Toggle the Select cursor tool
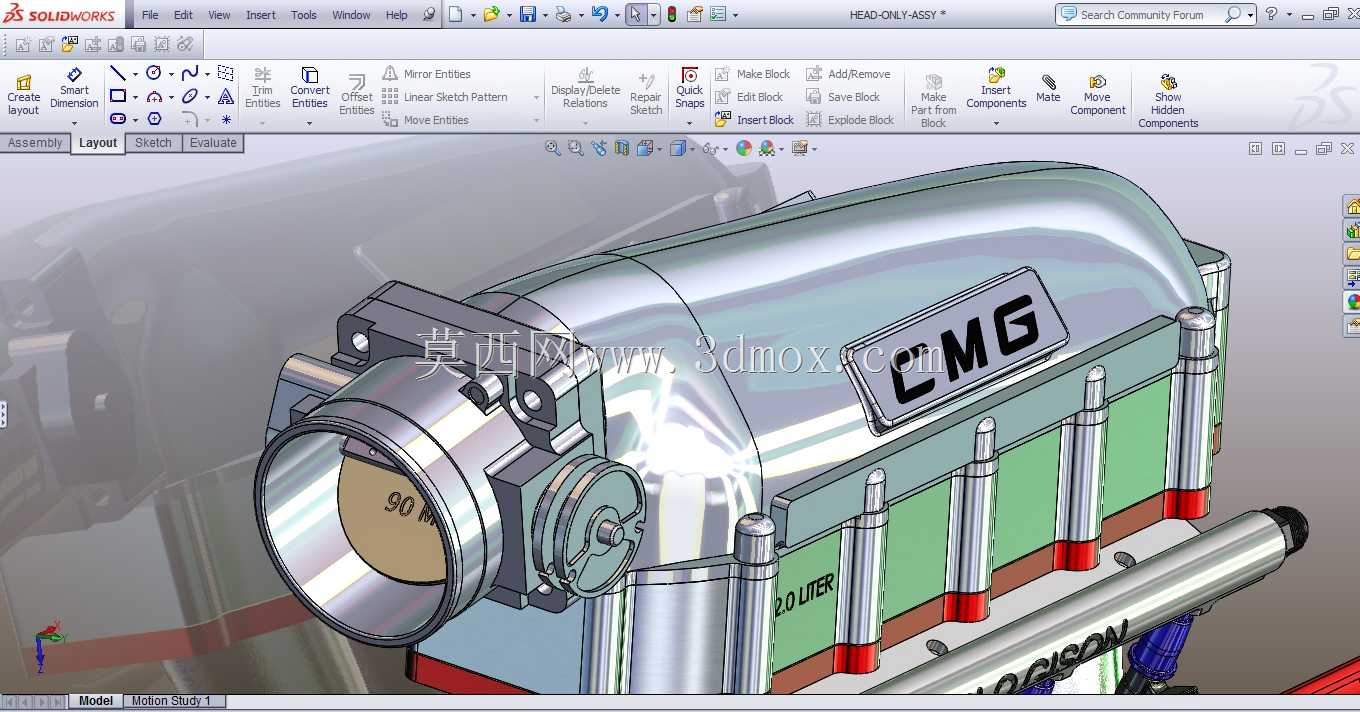Viewport: 1360px width, 712px height. pos(636,14)
